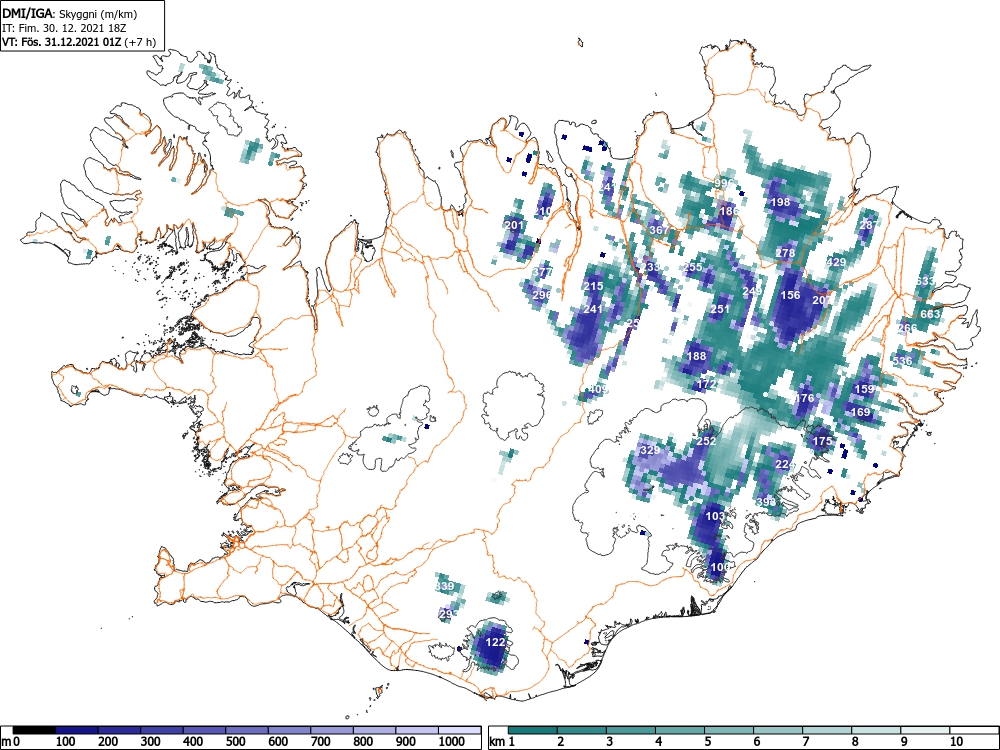Click the 377 visibility value on the map
1000x750 pixels.
541,272
